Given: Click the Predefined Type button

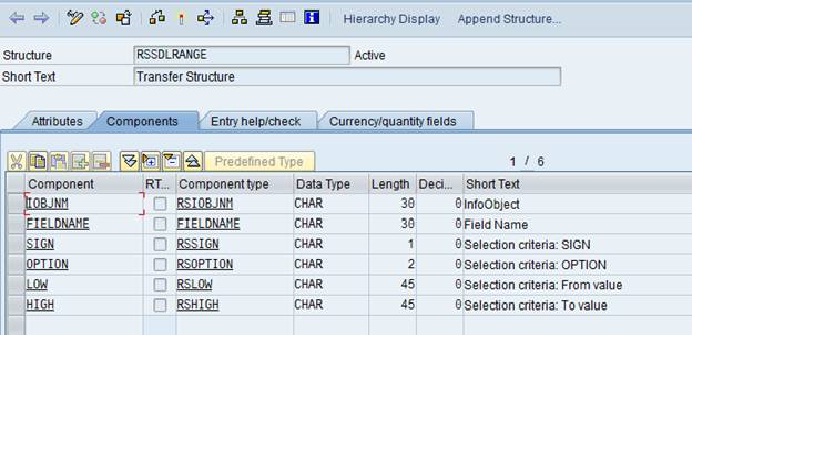Looking at the screenshot, I should (260, 161).
